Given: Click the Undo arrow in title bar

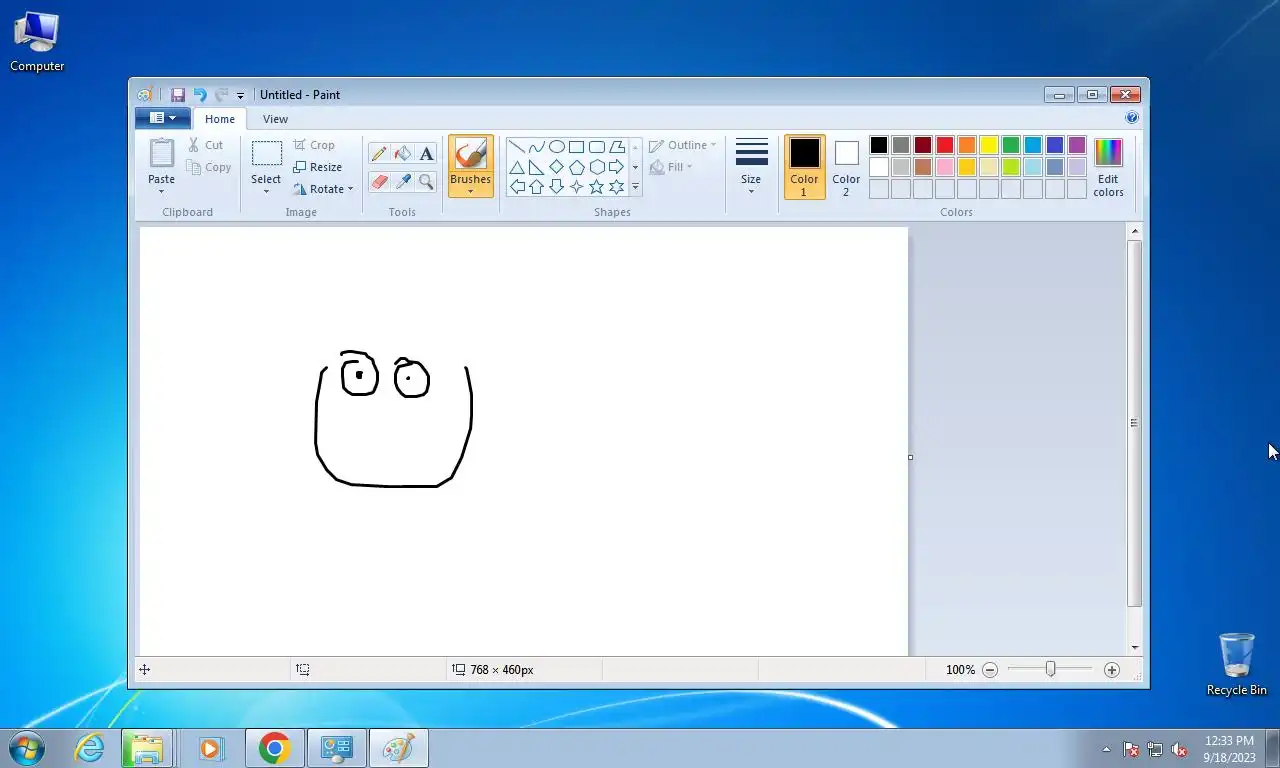Looking at the screenshot, I should click(199, 95).
